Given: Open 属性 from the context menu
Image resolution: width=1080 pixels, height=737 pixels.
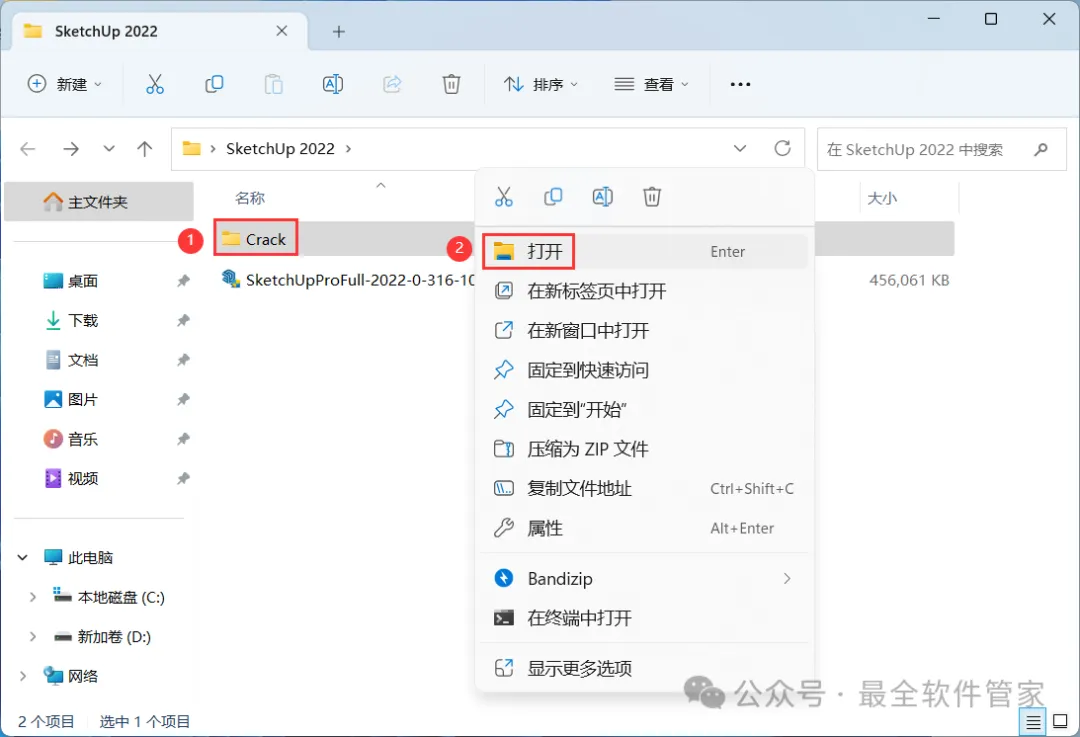Looking at the screenshot, I should tap(645, 528).
